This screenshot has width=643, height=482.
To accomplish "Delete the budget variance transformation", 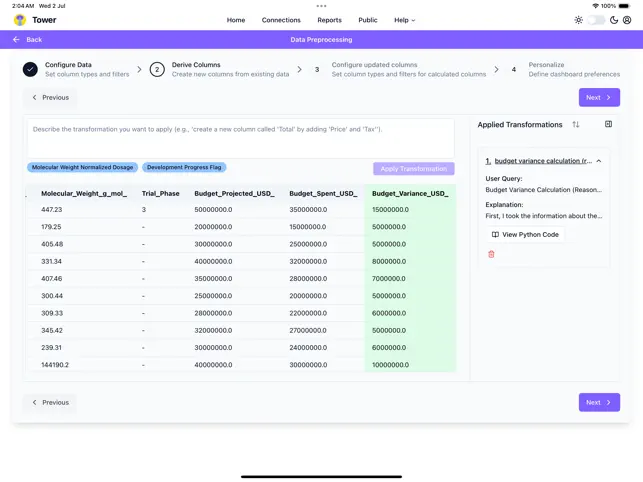I will [x=491, y=254].
